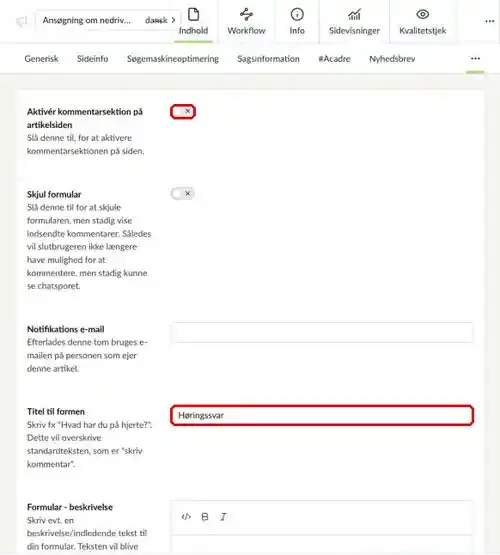Click the 'Titel til formen' label text
Screen dimensions: 500x555
click(x=56, y=412)
